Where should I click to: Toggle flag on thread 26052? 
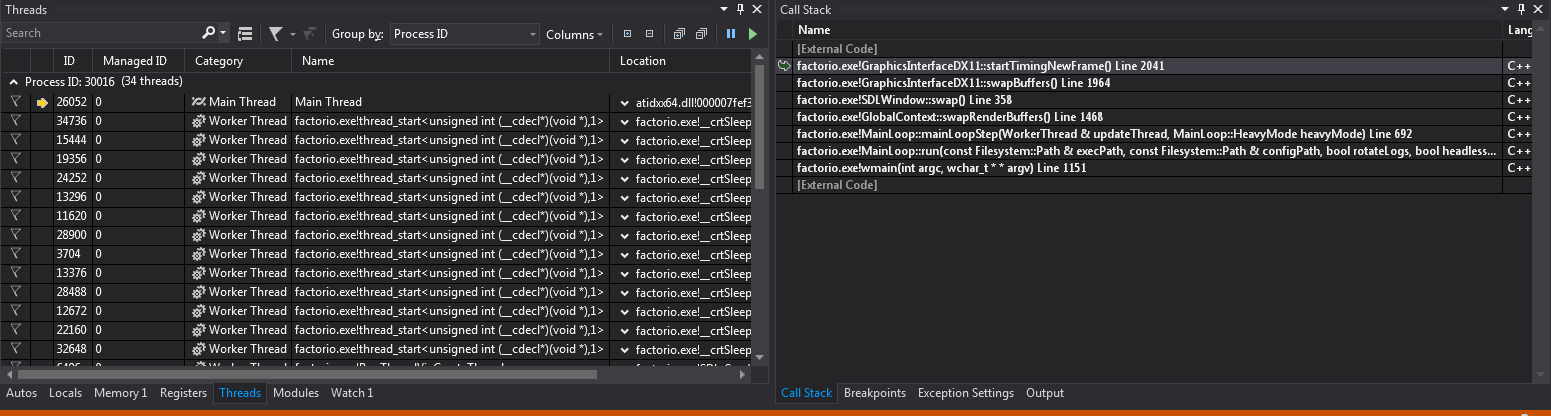point(15,102)
